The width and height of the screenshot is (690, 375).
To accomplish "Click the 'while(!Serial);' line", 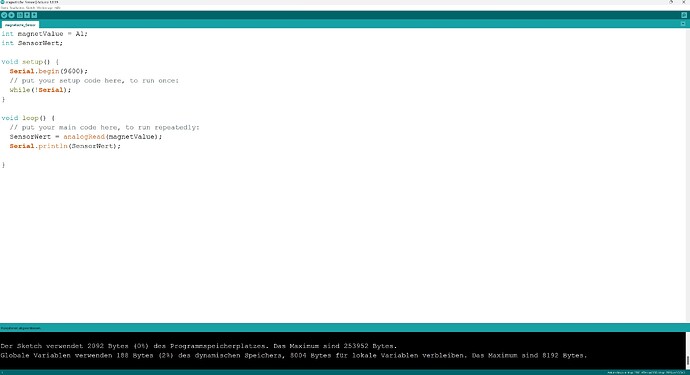I will coord(40,90).
